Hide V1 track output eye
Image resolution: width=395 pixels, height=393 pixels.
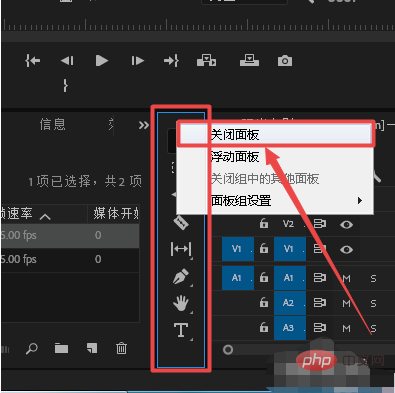pyautogui.click(x=346, y=250)
